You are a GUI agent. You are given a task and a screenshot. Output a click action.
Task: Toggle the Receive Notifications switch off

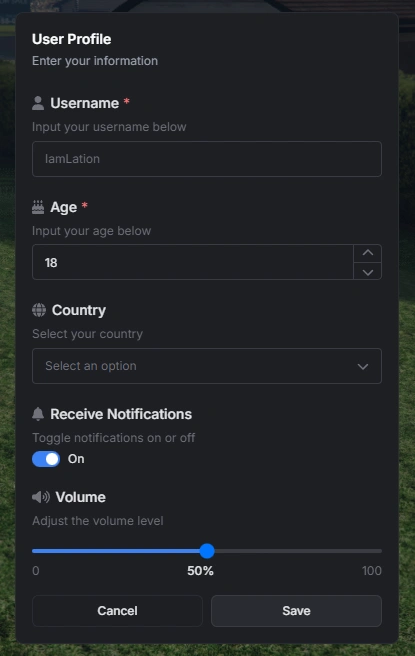tap(46, 459)
